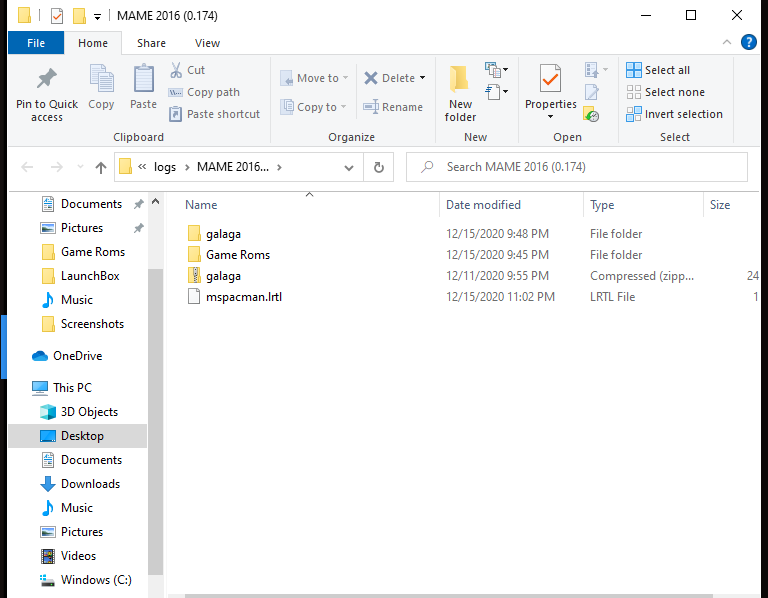768x598 pixels.
Task: Open the Properties dropdown arrow
Action: [551, 117]
